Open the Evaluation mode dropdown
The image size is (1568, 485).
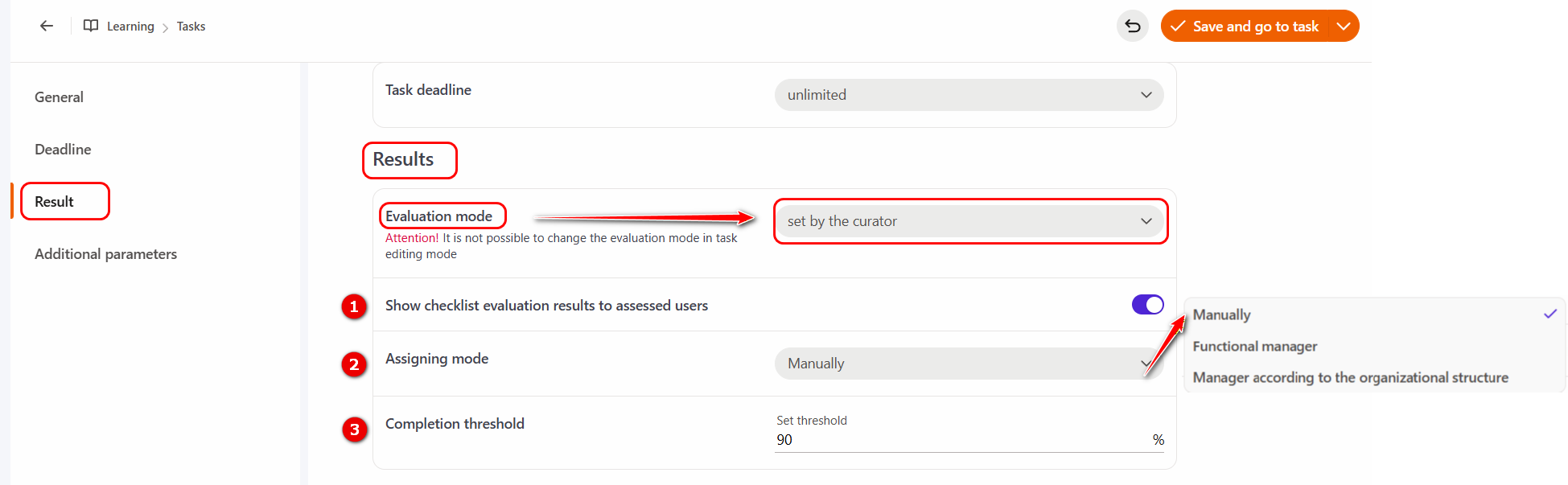click(969, 221)
